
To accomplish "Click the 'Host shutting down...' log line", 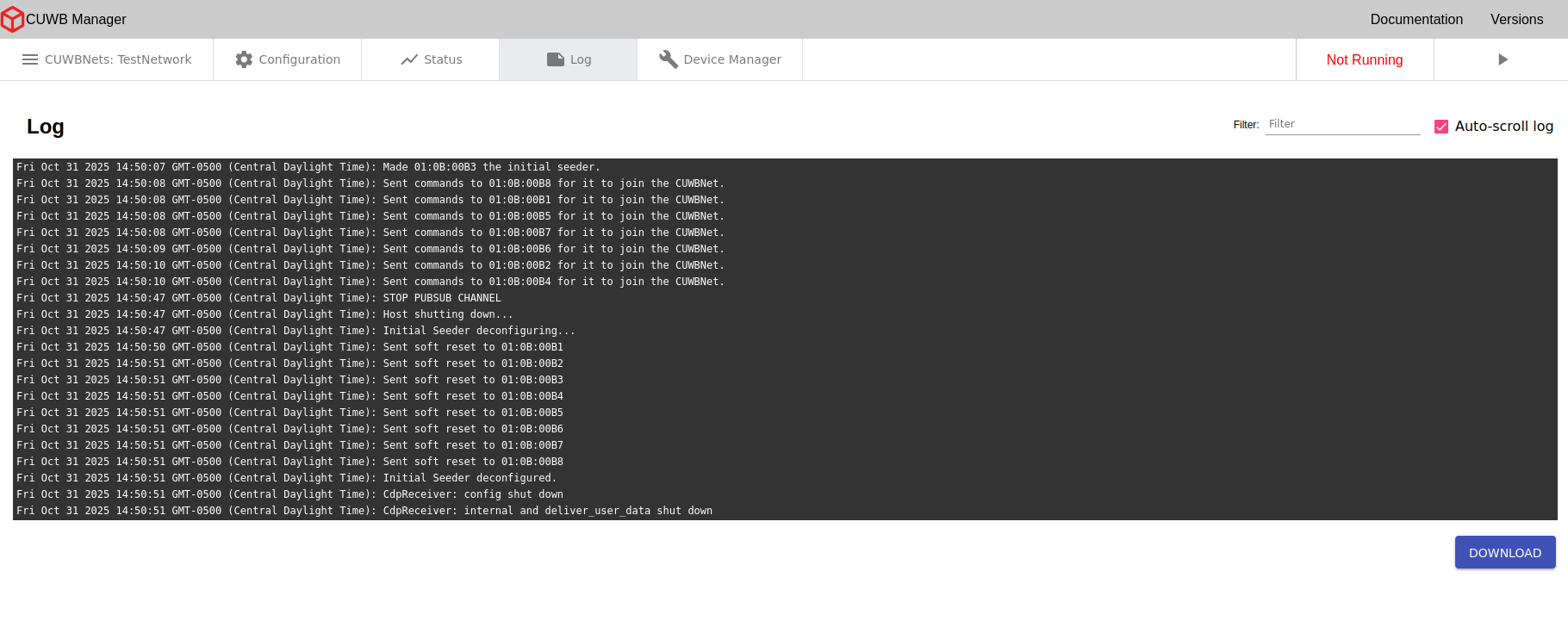I will (x=448, y=314).
